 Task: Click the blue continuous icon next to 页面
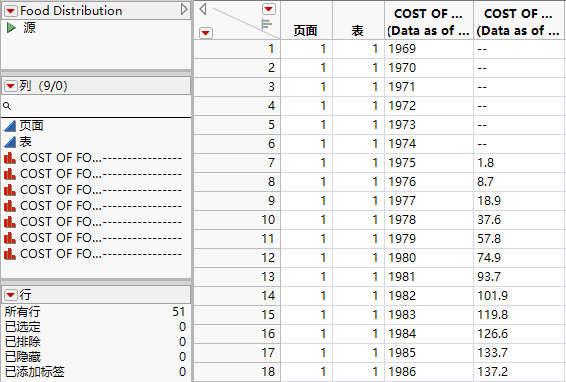coord(10,126)
